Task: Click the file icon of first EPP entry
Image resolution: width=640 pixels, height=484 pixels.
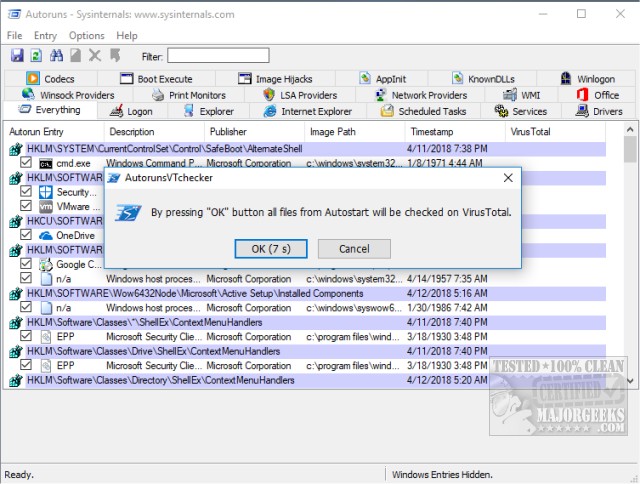Action: click(x=46, y=337)
